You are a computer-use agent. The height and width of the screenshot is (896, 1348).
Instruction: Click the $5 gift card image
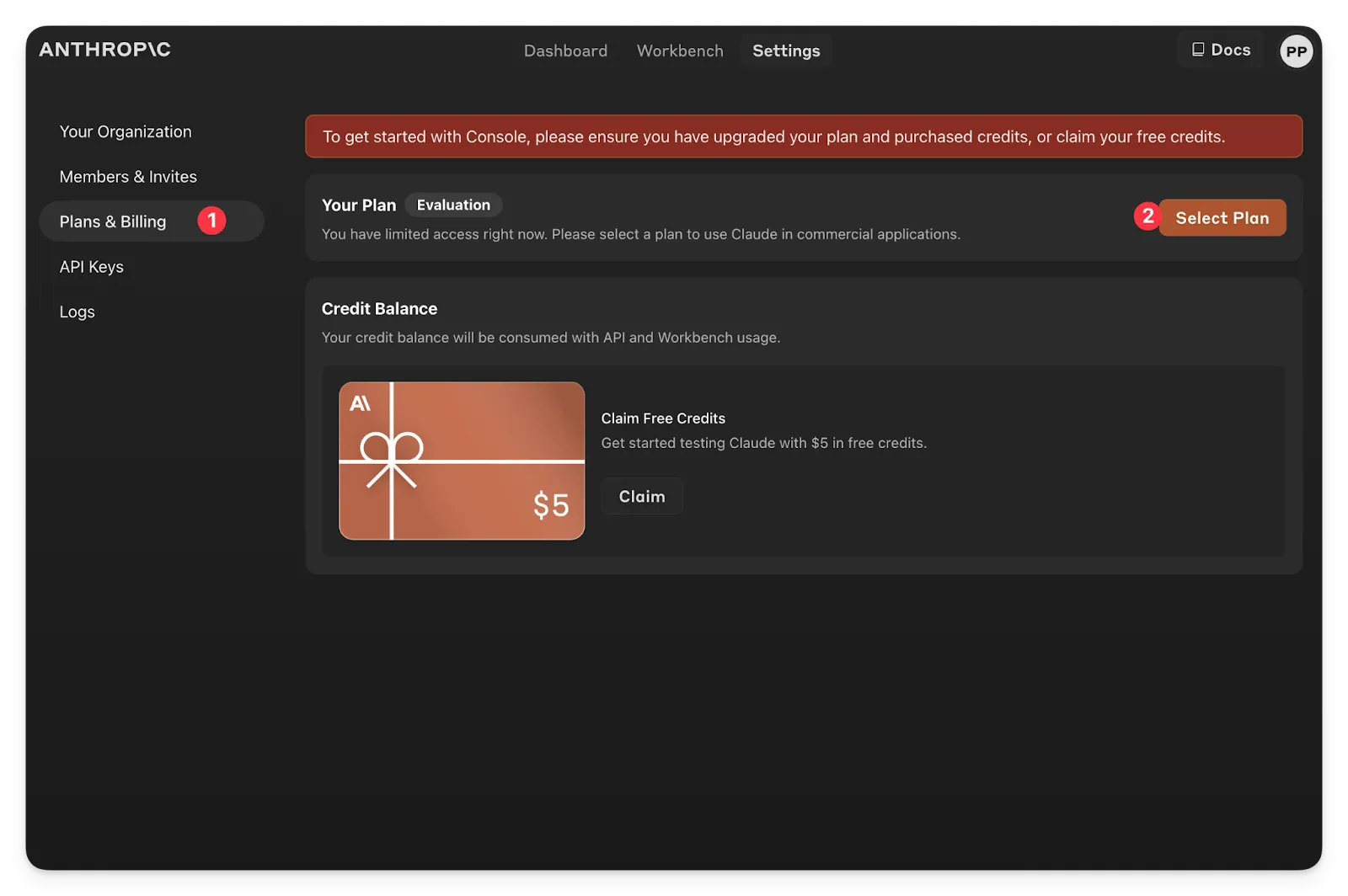[462, 461]
